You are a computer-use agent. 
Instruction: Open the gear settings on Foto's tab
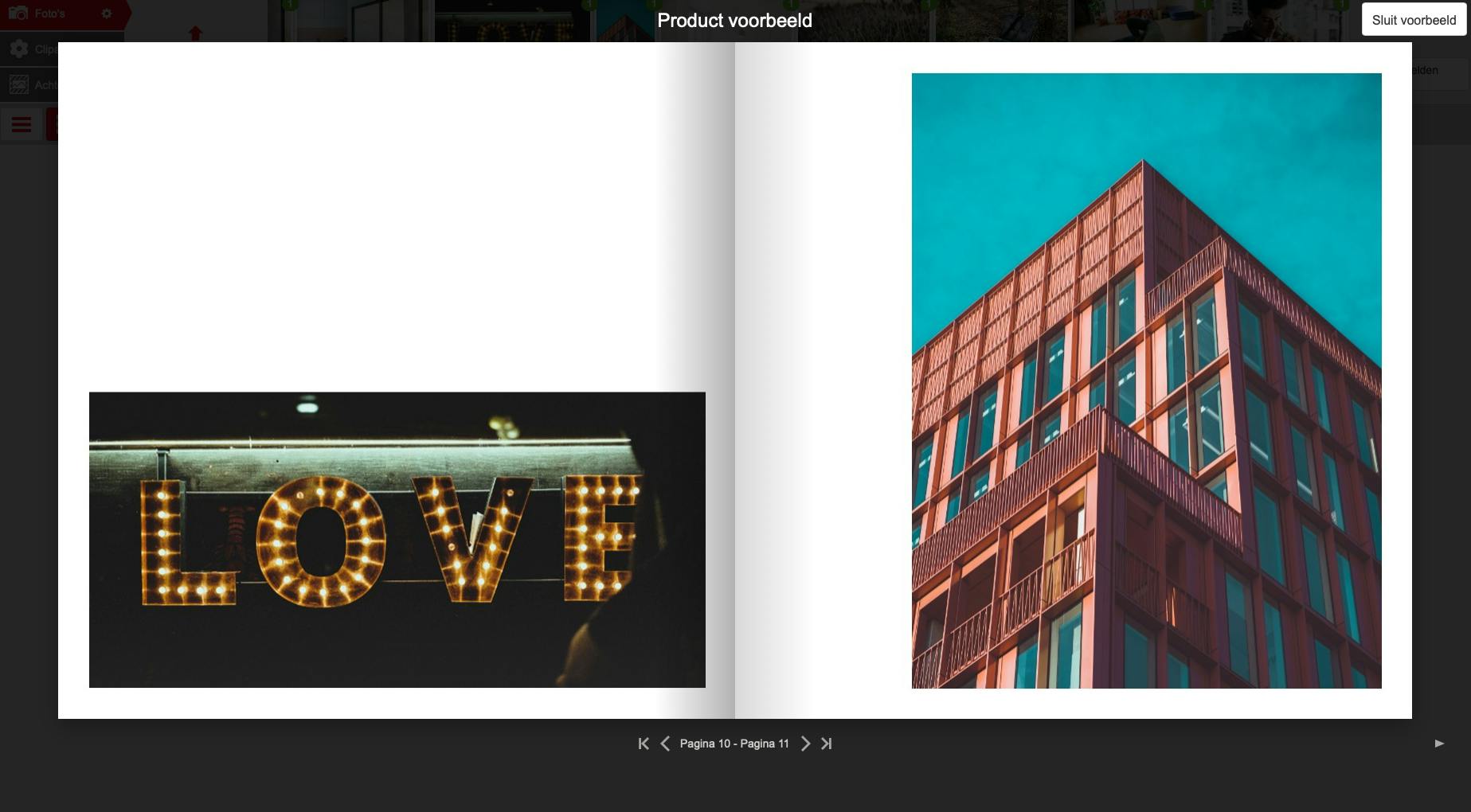107,14
